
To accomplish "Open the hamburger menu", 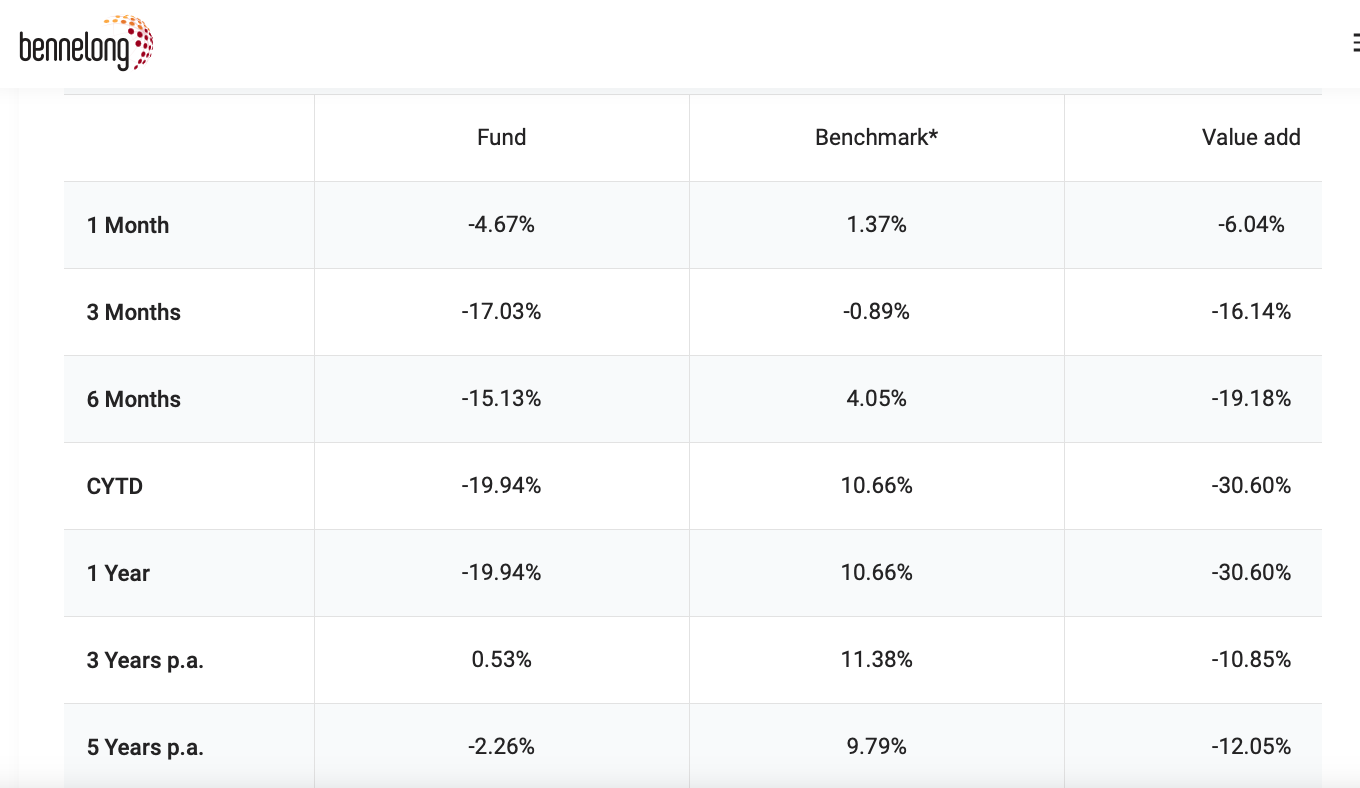I will pos(1355,43).
